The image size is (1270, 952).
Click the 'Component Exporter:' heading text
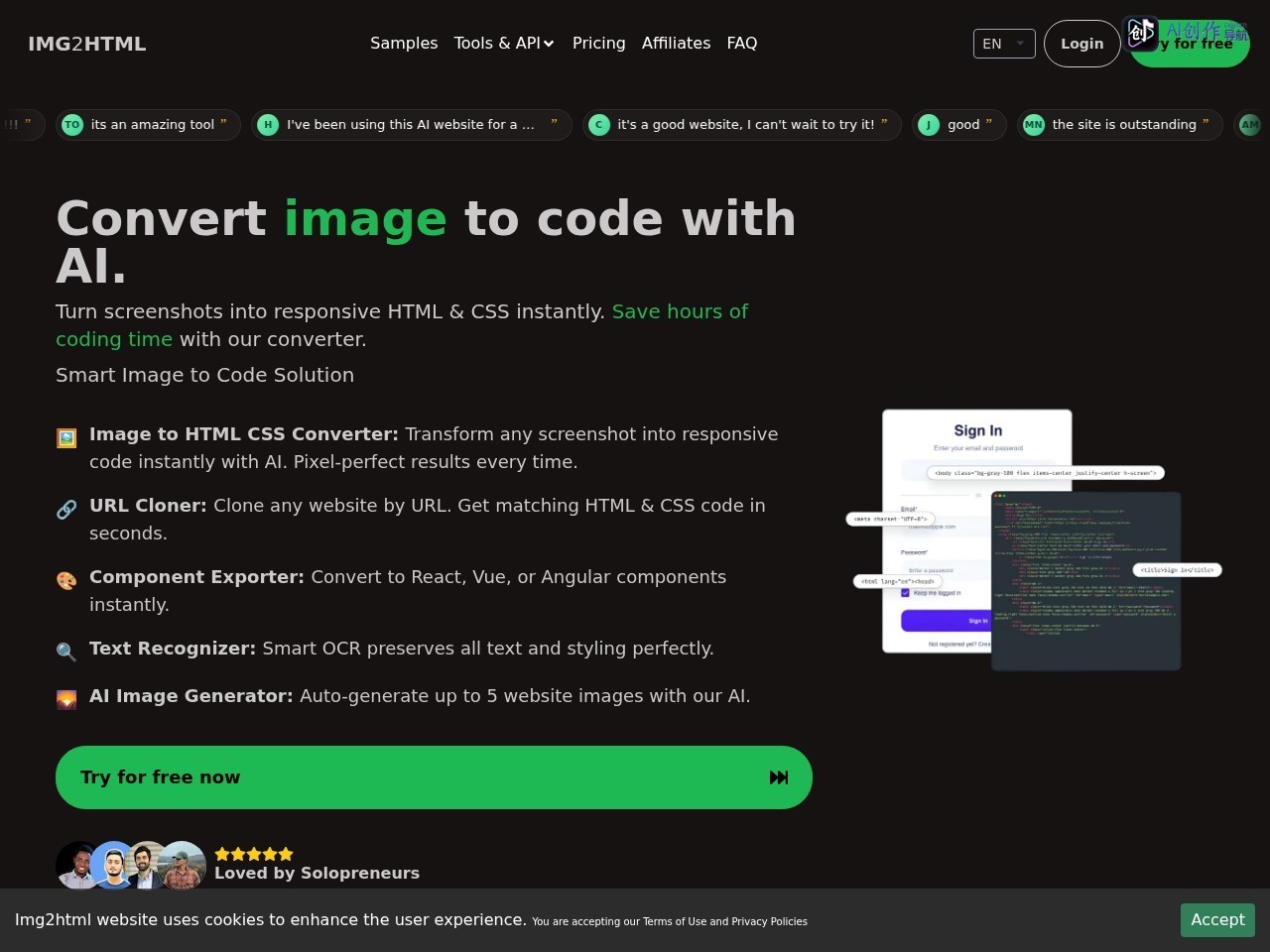coord(196,577)
